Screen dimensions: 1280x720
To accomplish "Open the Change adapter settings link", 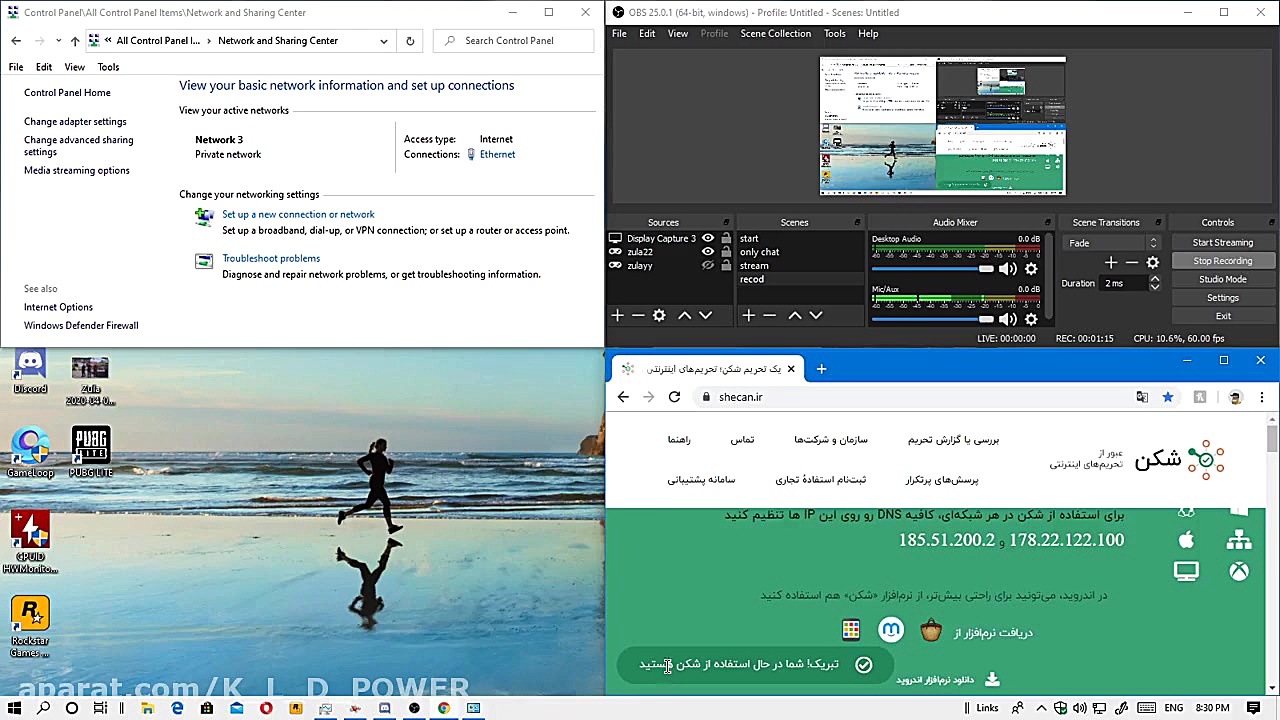I will pyautogui.click(x=75, y=121).
